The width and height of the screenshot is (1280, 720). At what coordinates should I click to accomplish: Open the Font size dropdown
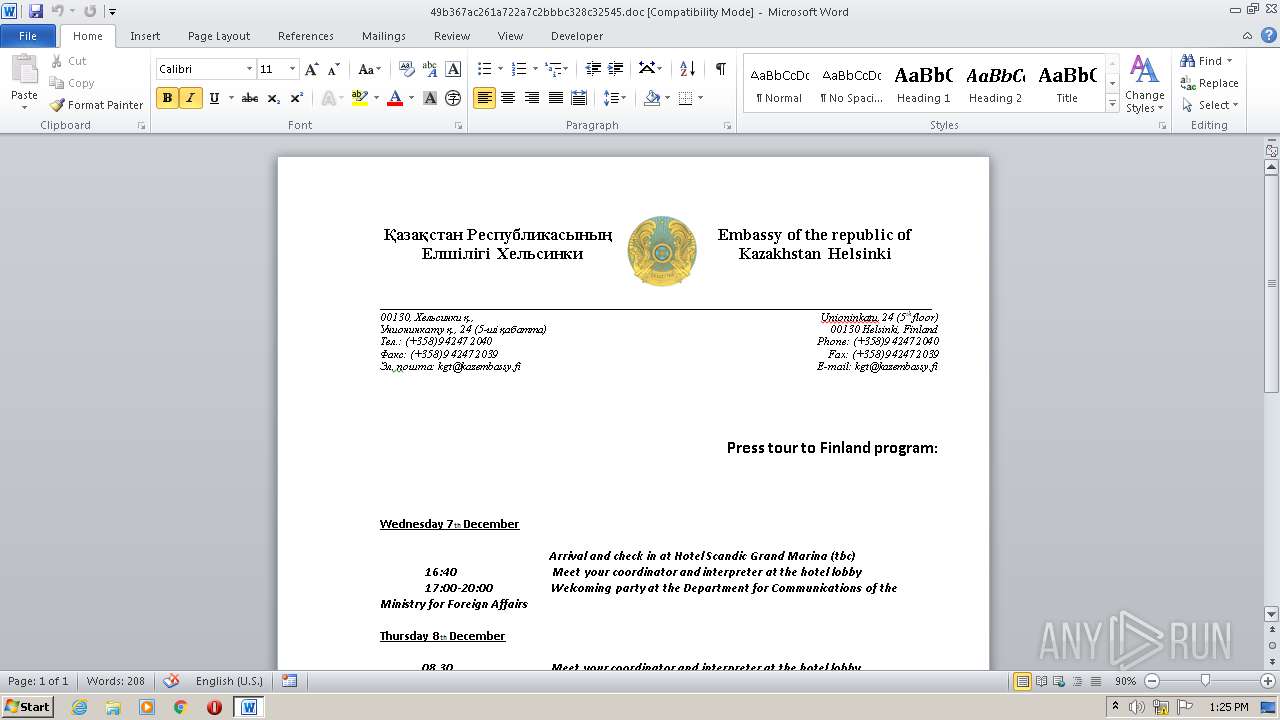tap(292, 69)
